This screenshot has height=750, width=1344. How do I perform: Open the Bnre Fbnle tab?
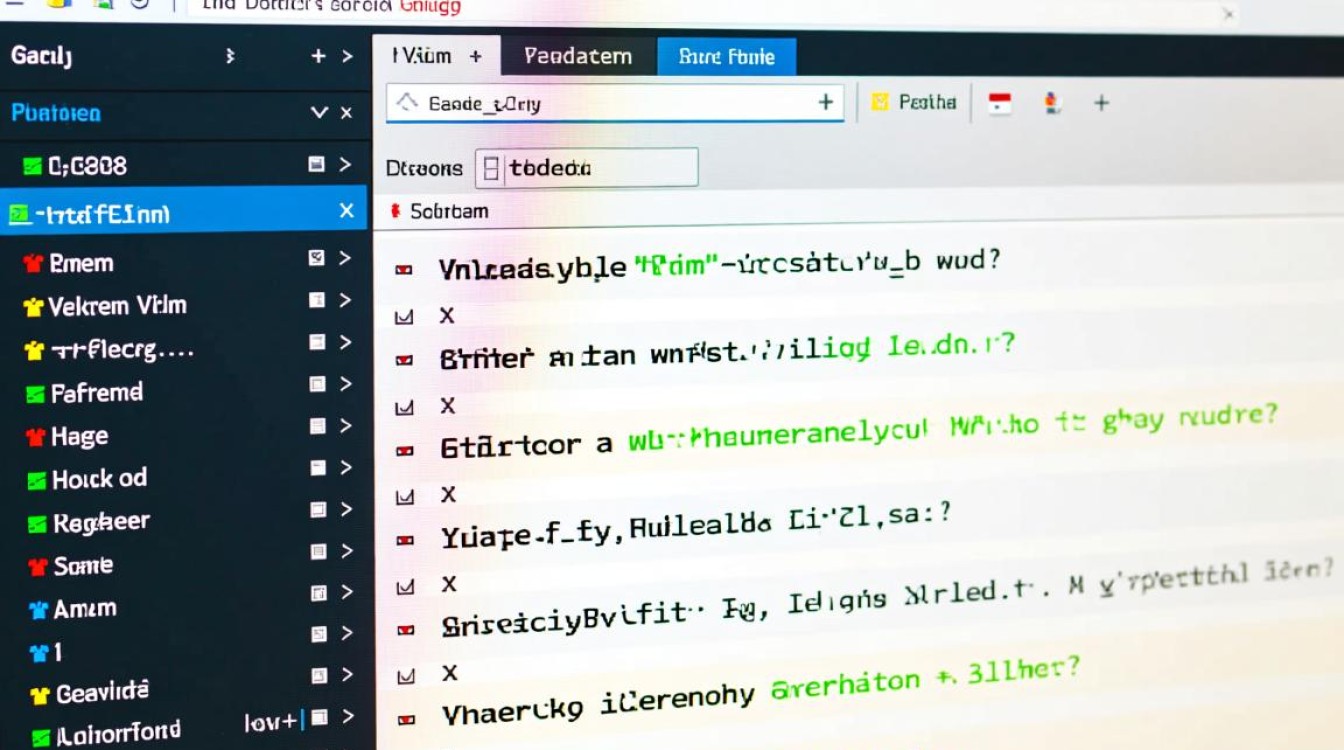[x=726, y=57]
